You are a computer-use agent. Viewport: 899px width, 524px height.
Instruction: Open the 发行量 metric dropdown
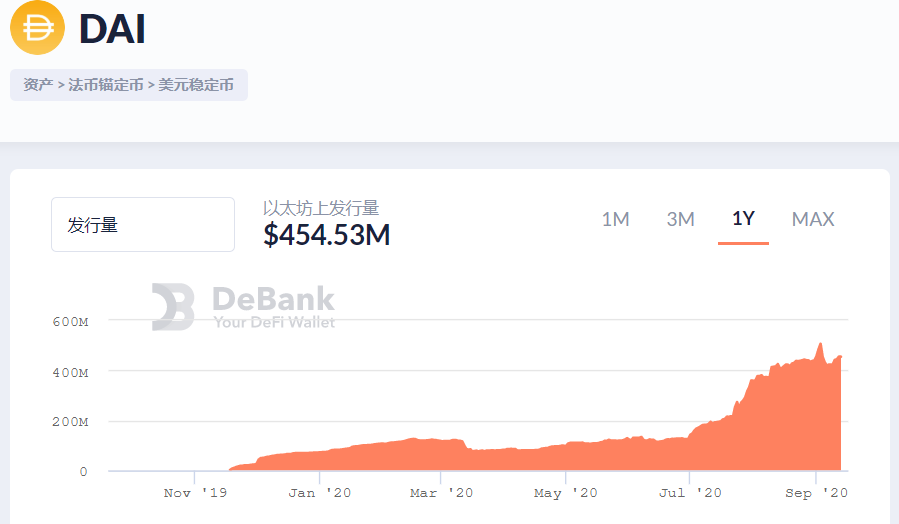click(143, 224)
